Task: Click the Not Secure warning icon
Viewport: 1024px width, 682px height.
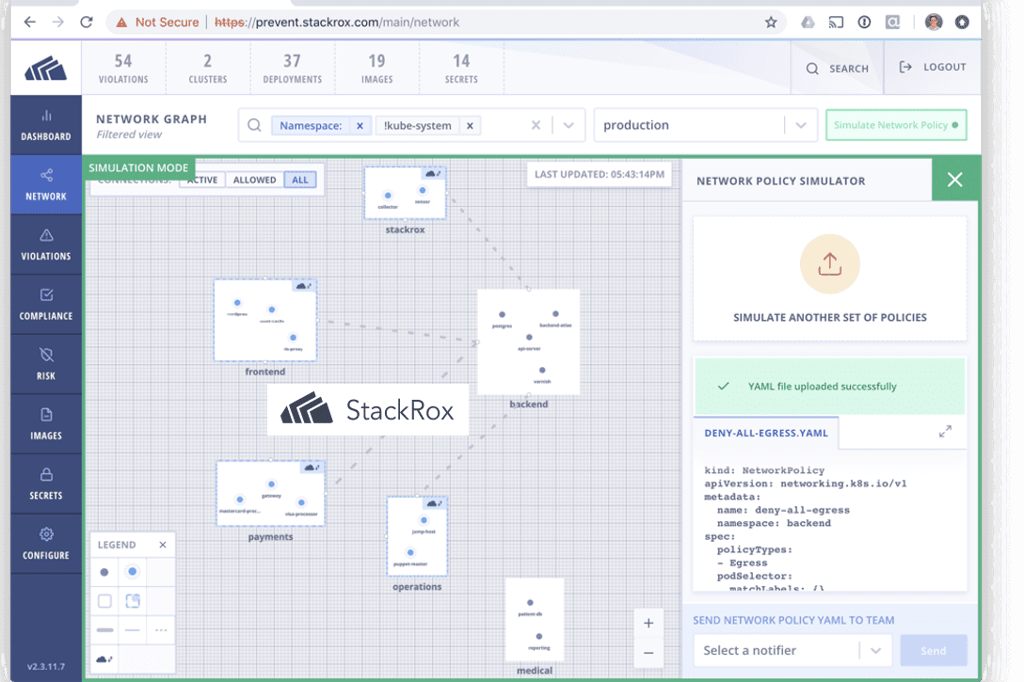Action: point(121,22)
